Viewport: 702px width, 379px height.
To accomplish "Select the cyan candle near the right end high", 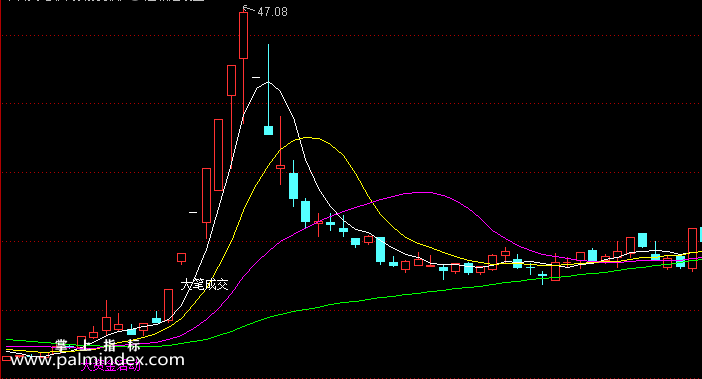I will pyautogui.click(x=642, y=240).
